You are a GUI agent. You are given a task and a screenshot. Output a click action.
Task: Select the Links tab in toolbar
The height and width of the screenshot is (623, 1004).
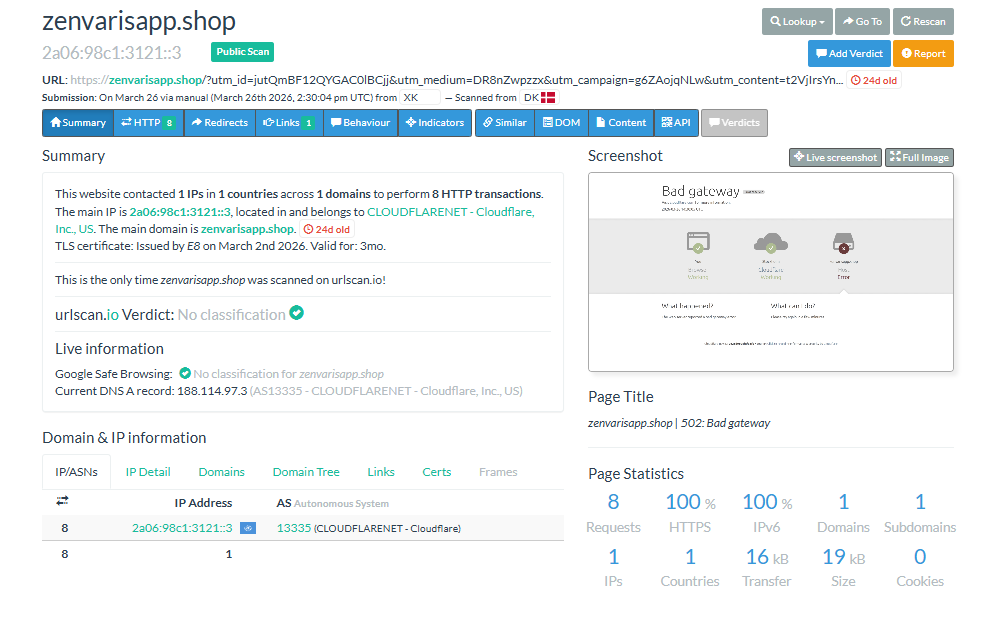(x=288, y=123)
